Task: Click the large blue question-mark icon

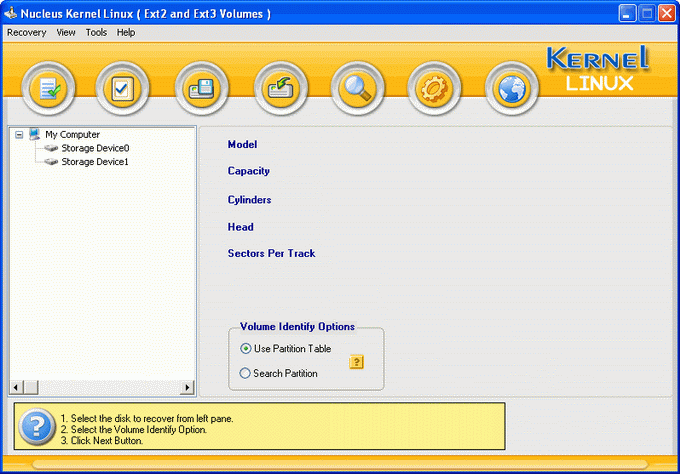Action: 37,427
